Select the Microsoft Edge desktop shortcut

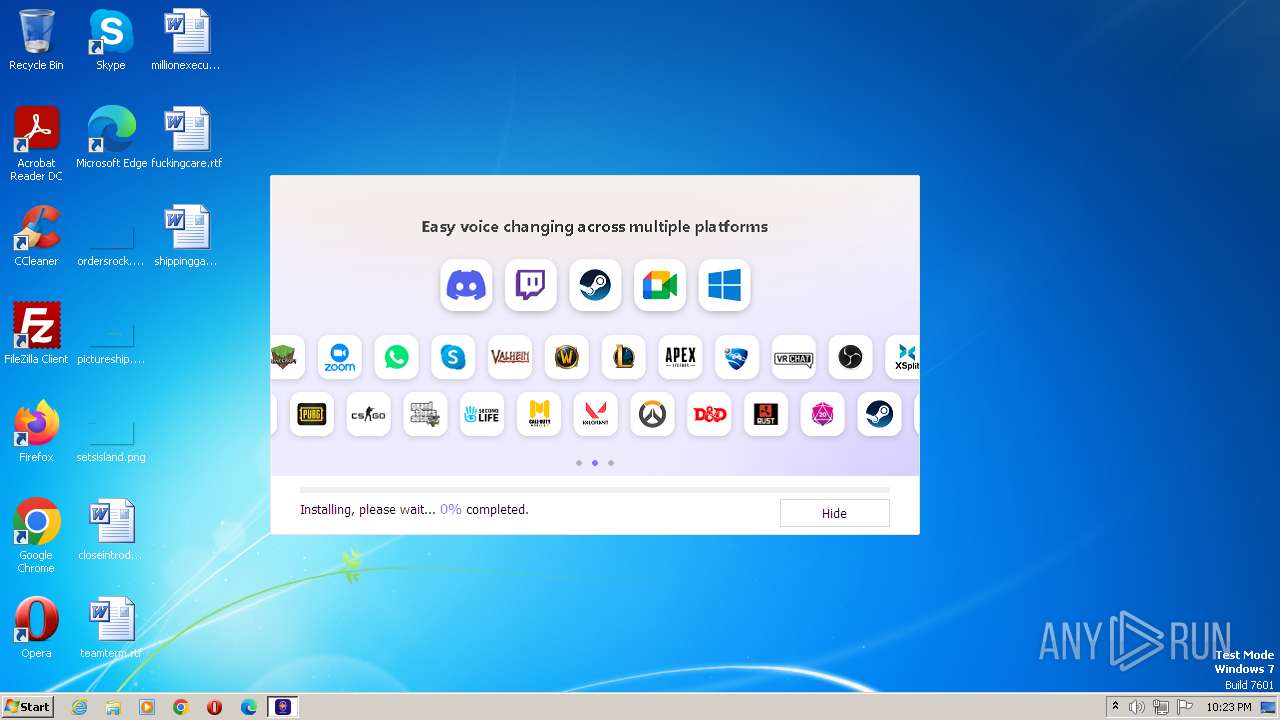pos(111,138)
